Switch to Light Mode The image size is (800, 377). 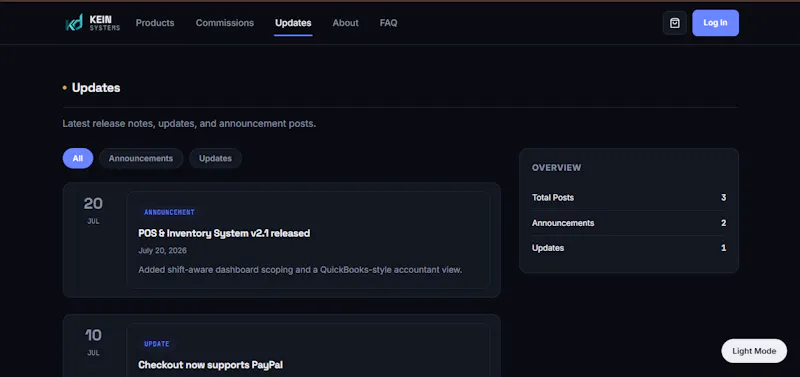pyautogui.click(x=754, y=351)
